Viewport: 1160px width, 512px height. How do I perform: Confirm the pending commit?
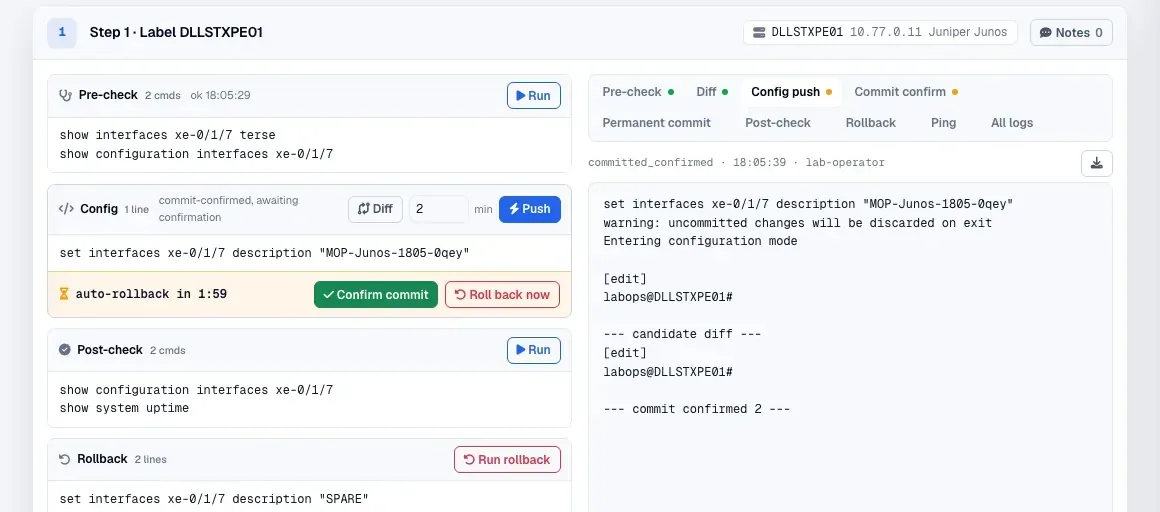(376, 294)
